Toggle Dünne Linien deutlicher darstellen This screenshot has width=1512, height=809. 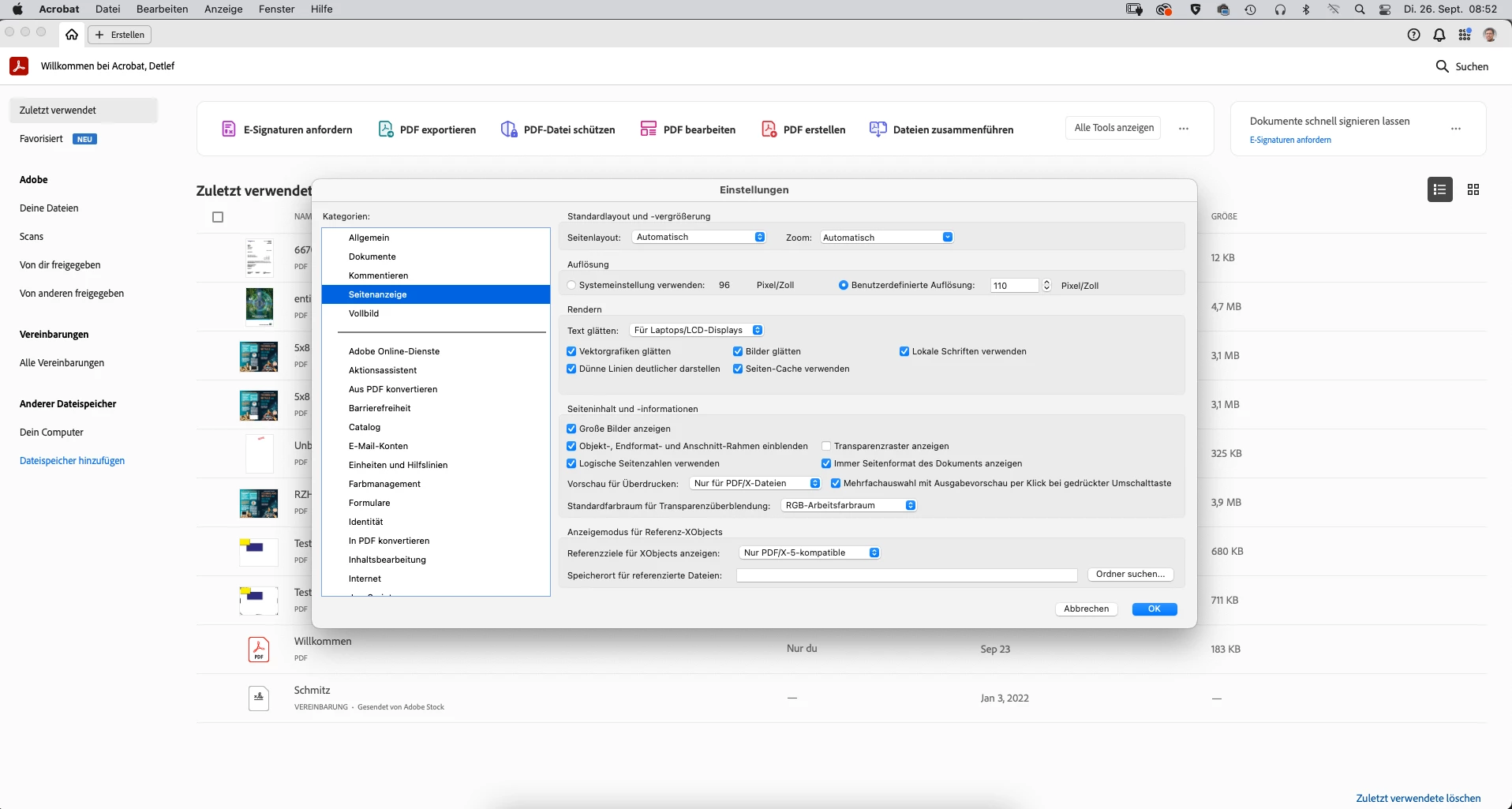[571, 369]
